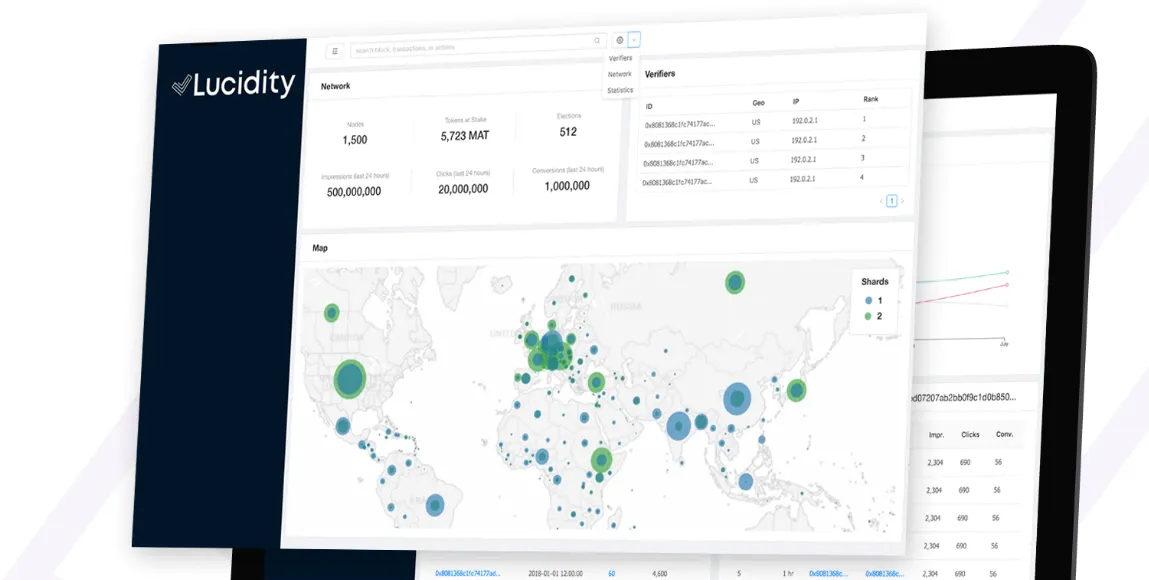Click the blue bubble over Indonesia
Screen dimensions: 1149x580
point(745,481)
